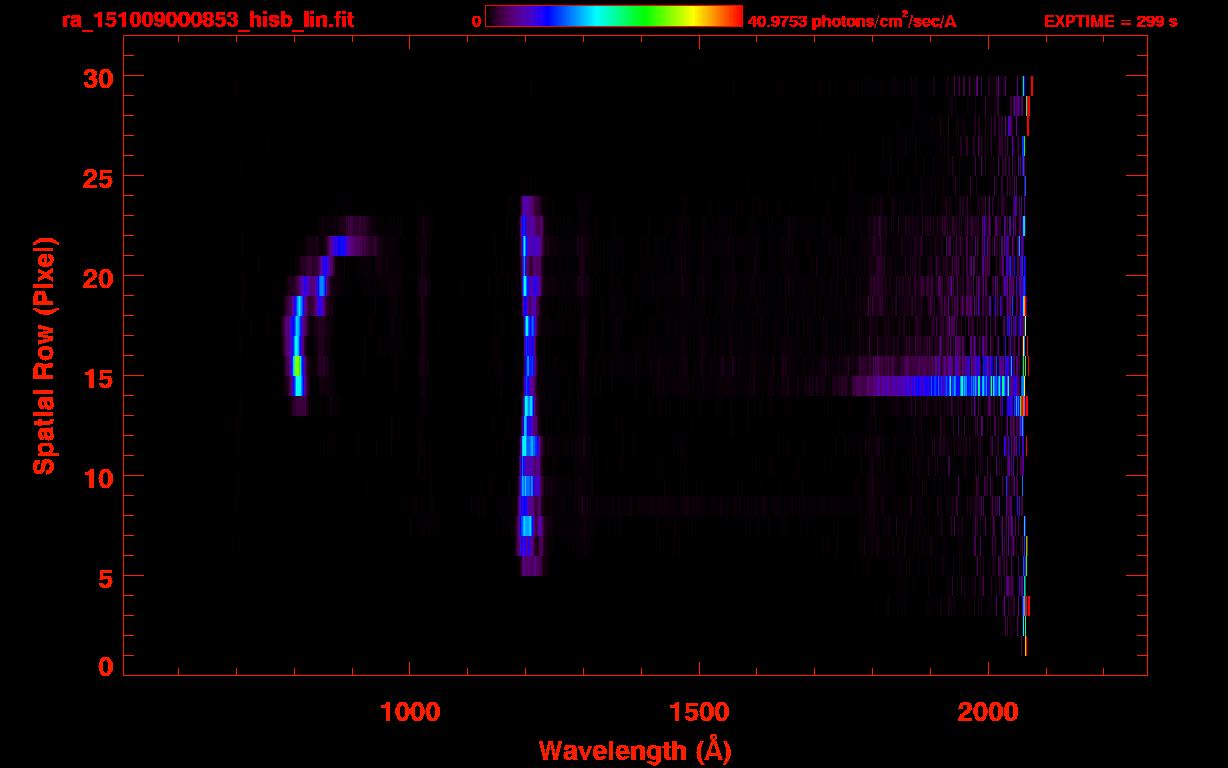1228x768 pixels.
Task: Click the EXPTIME = 299 s text
Action: pyautogui.click(x=1110, y=21)
